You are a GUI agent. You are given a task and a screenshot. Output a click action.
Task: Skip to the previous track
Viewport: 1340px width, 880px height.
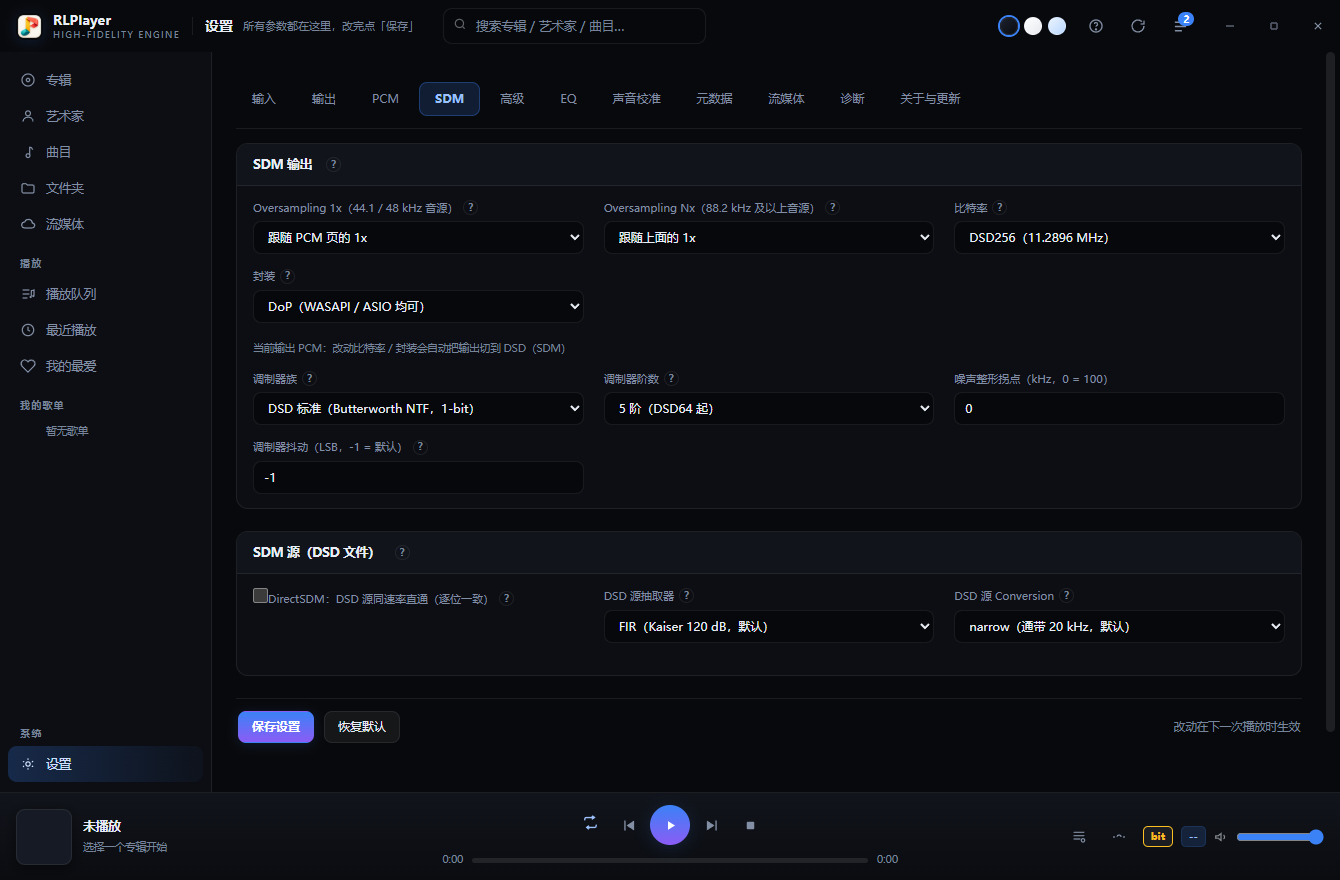click(629, 825)
